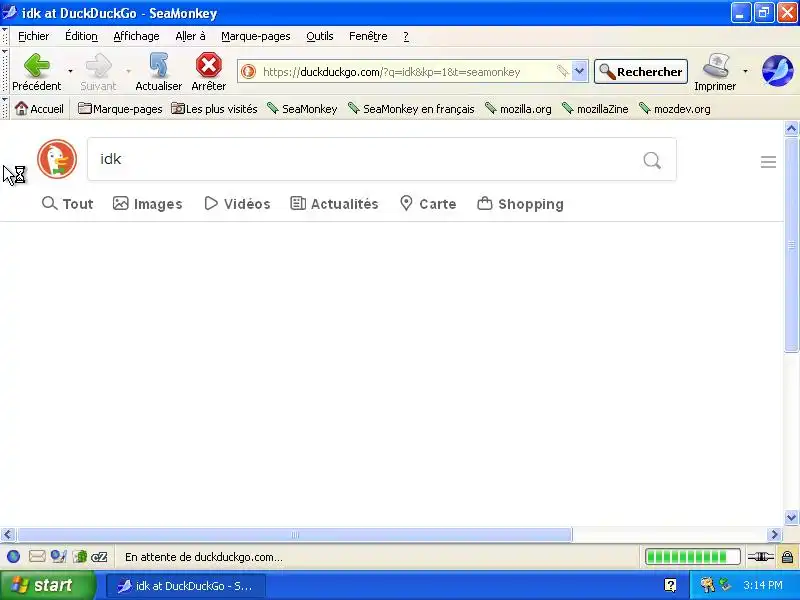The height and width of the screenshot is (600, 800).
Task: Switch to the Actualités tab
Action: (x=334, y=204)
